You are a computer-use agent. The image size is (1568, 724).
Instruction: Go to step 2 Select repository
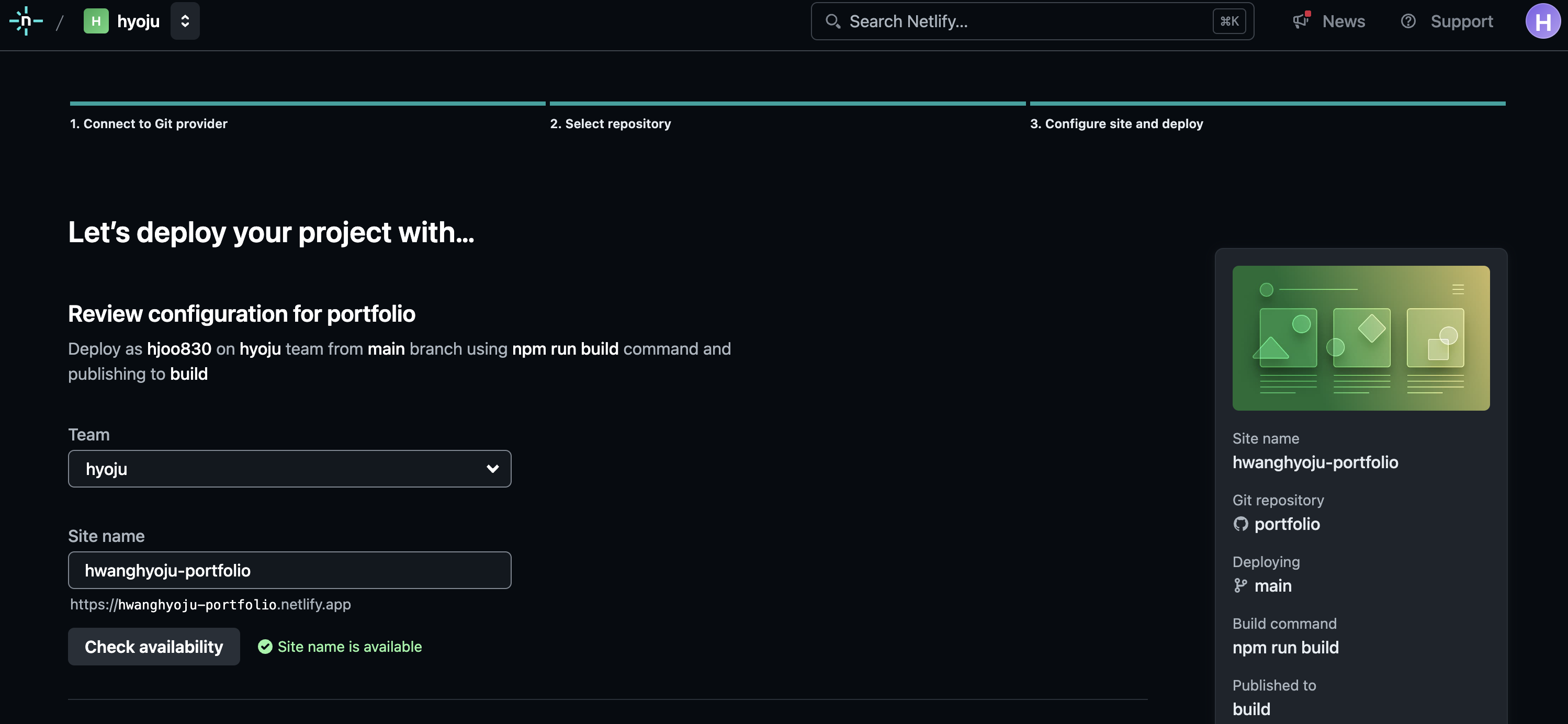[x=610, y=123]
